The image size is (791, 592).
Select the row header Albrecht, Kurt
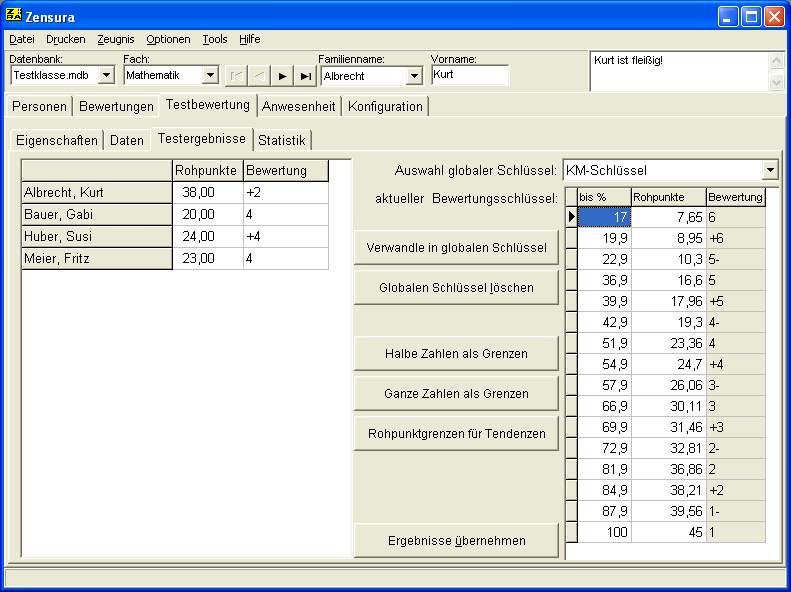tap(97, 193)
